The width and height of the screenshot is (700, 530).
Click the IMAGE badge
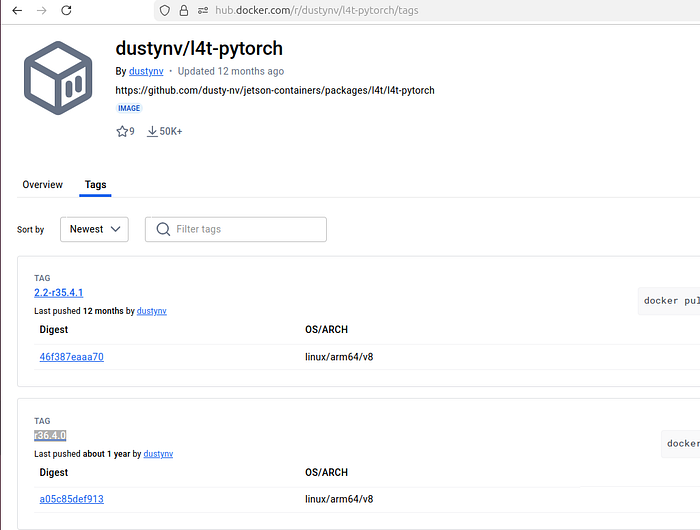pos(129,108)
